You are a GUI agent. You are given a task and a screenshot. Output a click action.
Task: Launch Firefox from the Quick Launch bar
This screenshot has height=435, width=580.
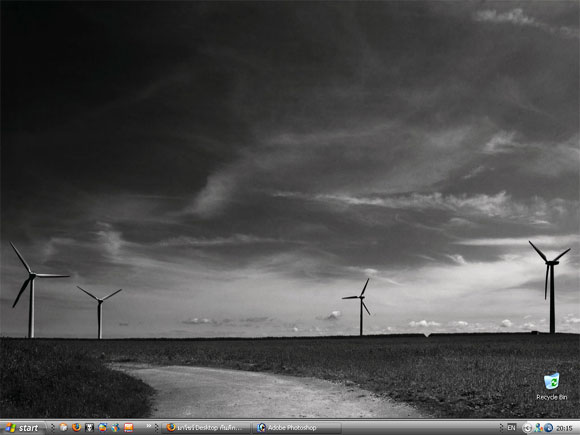(x=77, y=427)
